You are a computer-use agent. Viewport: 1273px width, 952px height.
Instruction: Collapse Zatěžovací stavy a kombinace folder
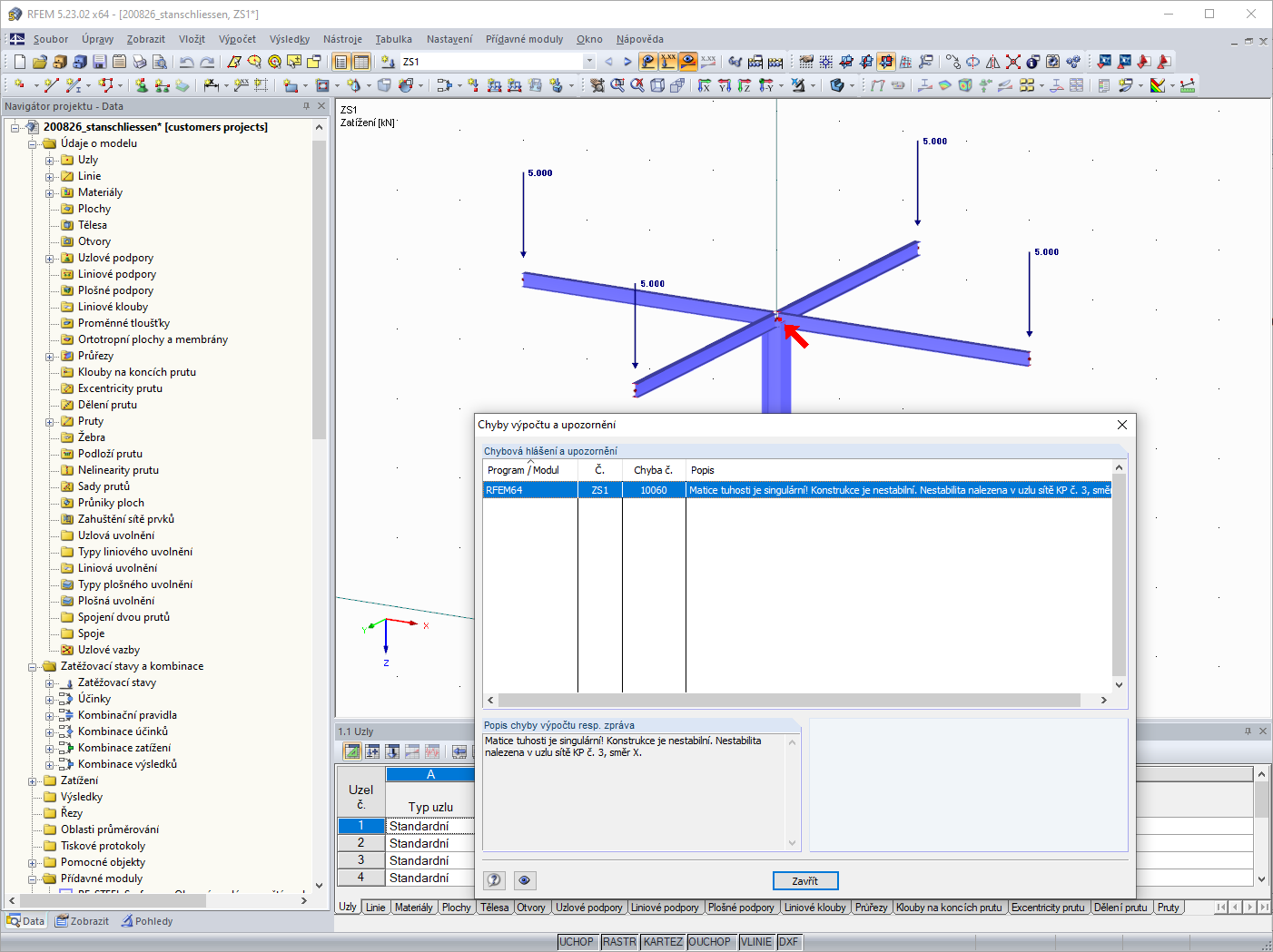pyautogui.click(x=33, y=667)
